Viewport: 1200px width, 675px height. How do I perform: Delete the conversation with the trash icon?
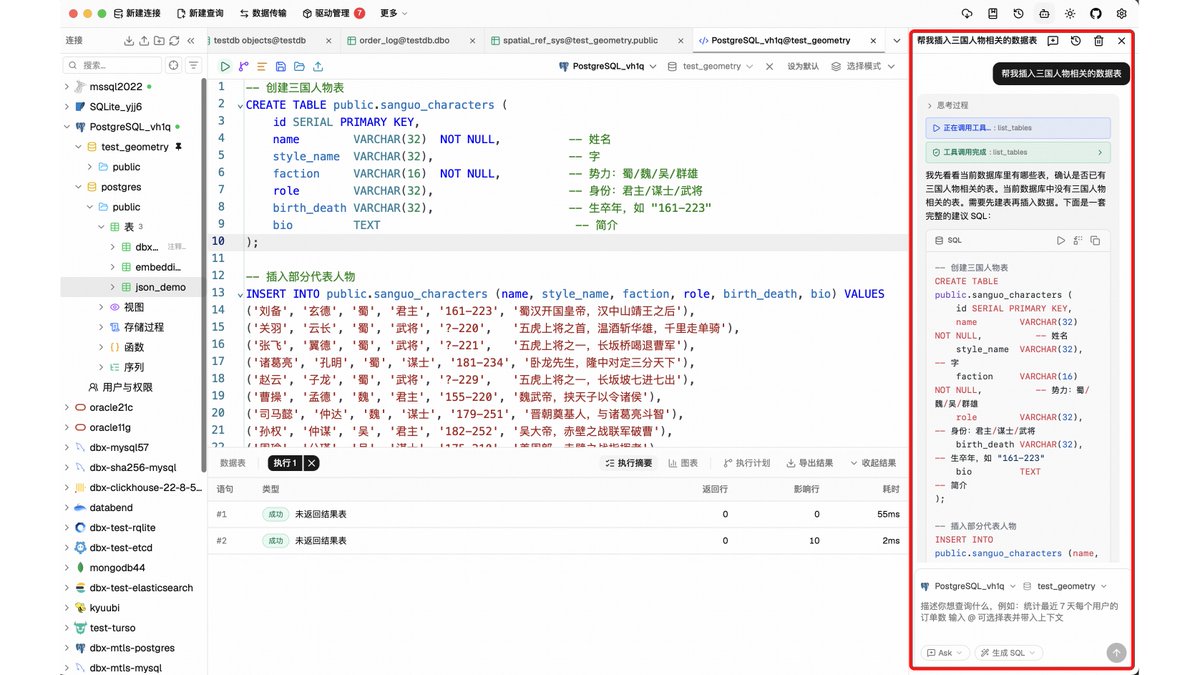pyautogui.click(x=1099, y=41)
